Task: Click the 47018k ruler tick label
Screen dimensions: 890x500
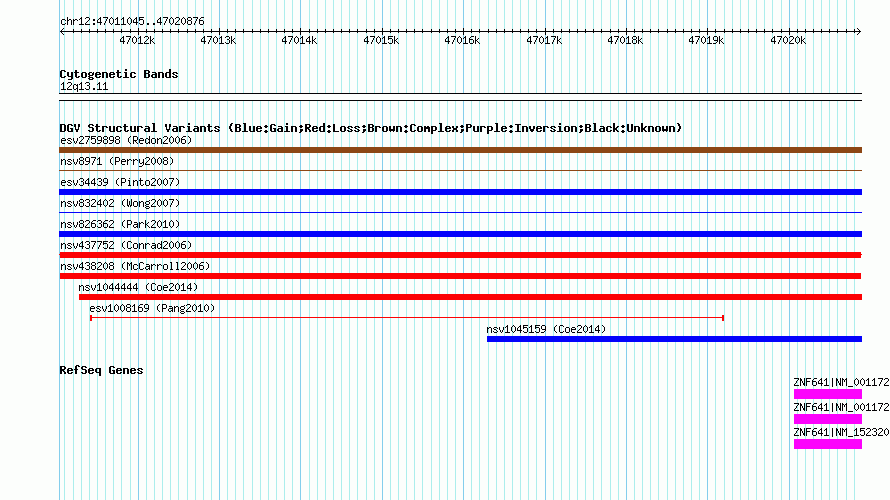Action: click(x=625, y=40)
